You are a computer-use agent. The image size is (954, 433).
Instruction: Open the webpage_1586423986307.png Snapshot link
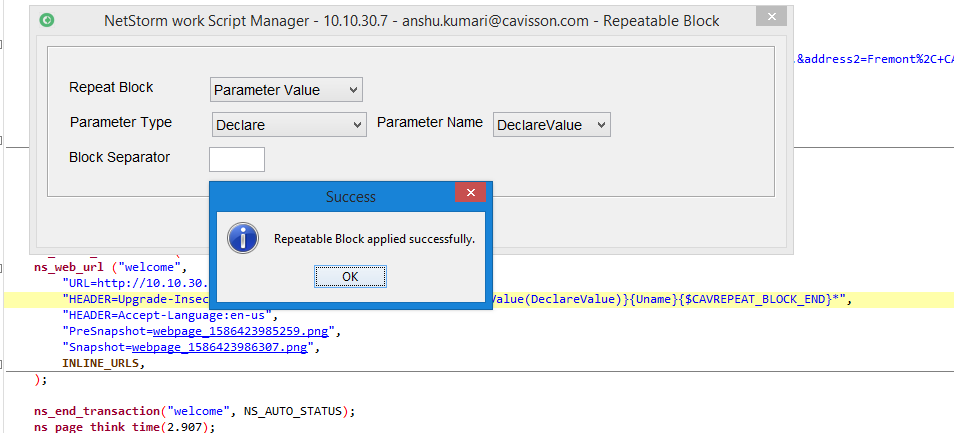220,347
